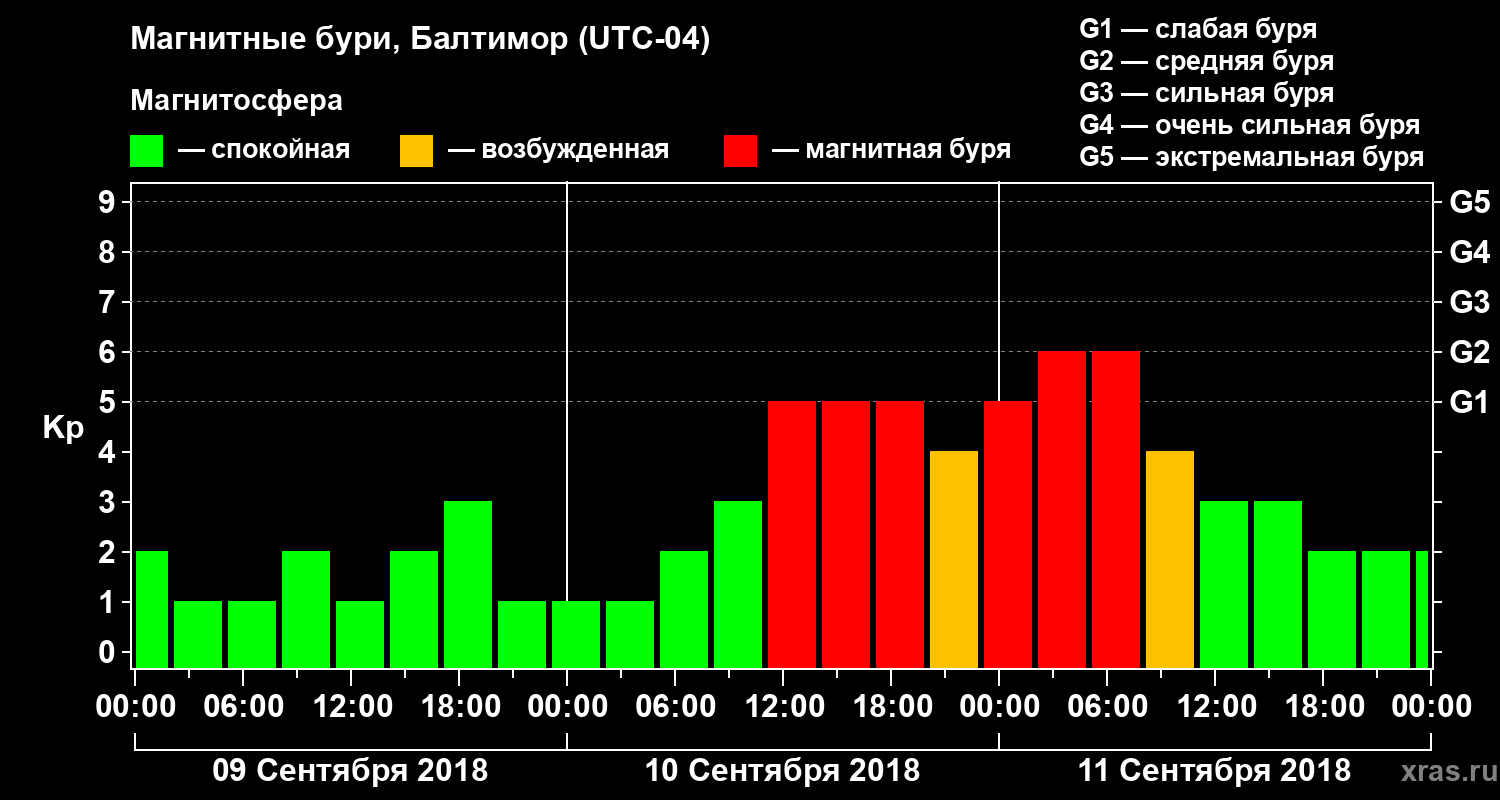Click the green Kp 3 bar just after 12:00, 11 September
This screenshot has width=1500, height=800.
point(1224,585)
